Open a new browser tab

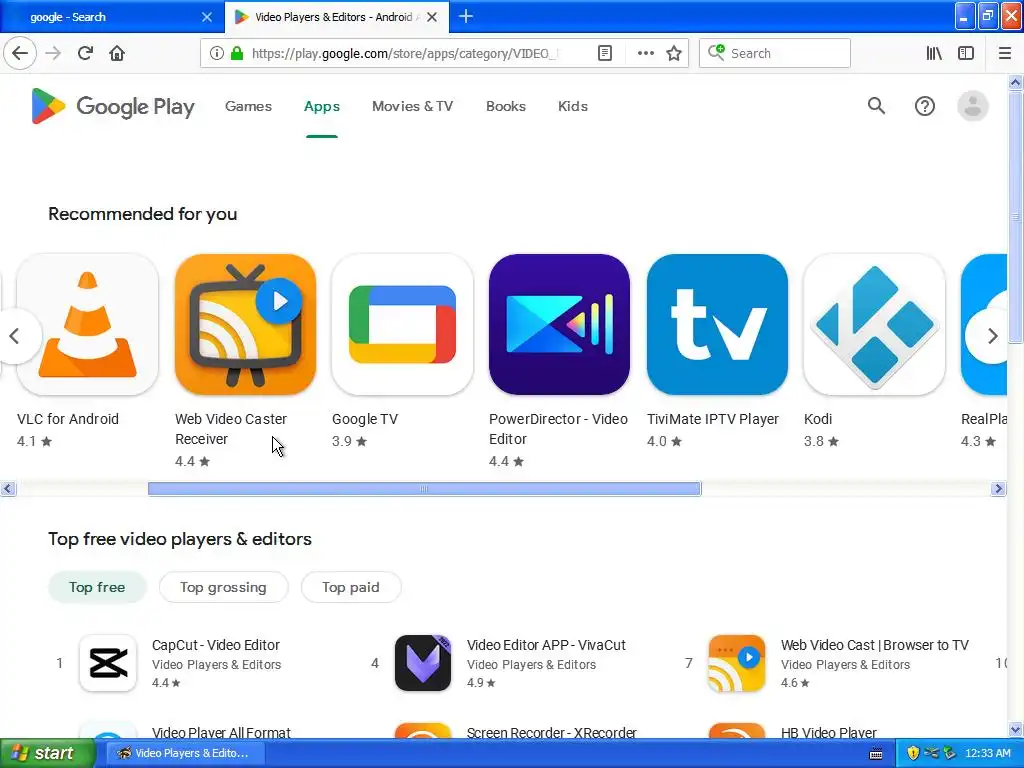pos(466,16)
